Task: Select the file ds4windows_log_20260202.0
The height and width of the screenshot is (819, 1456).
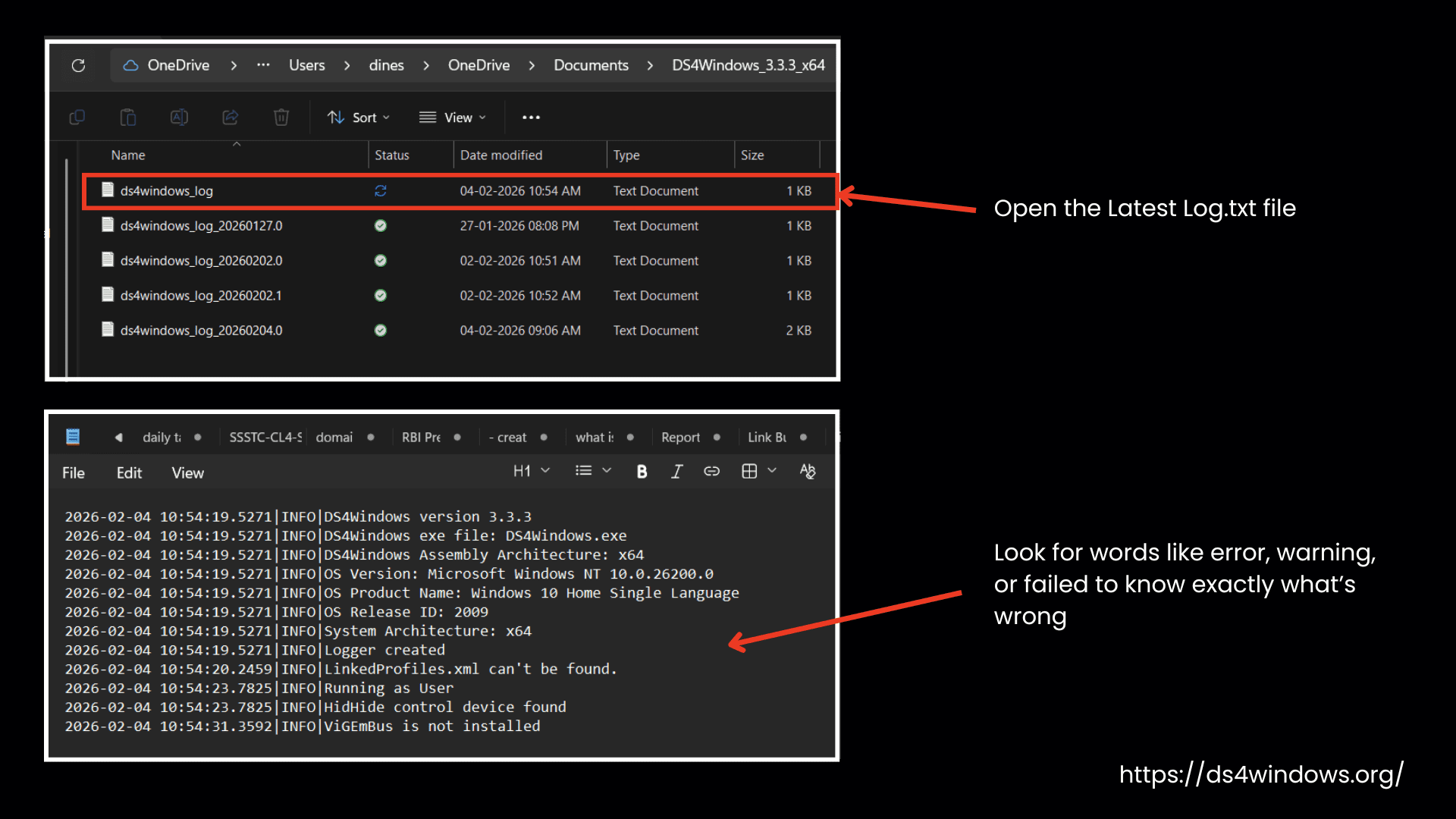Action: coord(201,261)
